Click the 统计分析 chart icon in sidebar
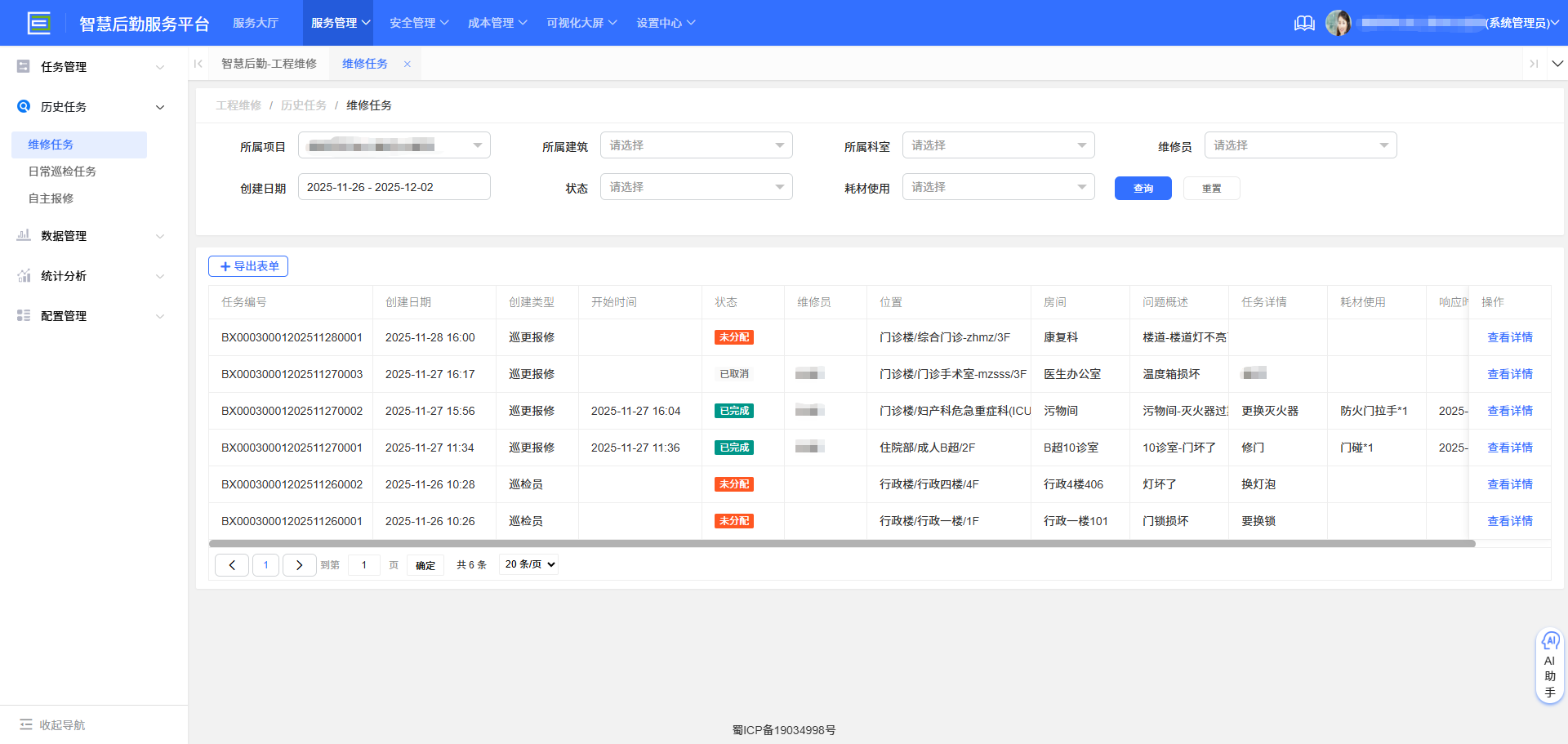 (24, 275)
